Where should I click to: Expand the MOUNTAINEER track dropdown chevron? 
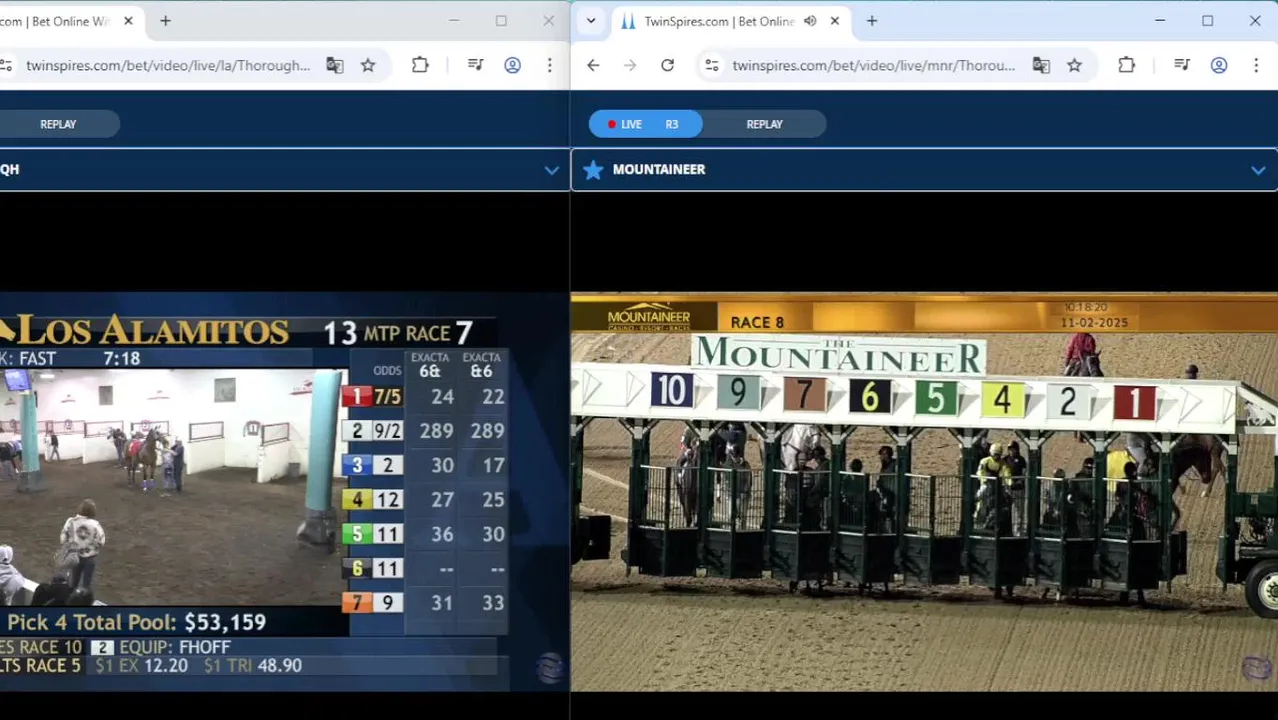pos(1258,170)
